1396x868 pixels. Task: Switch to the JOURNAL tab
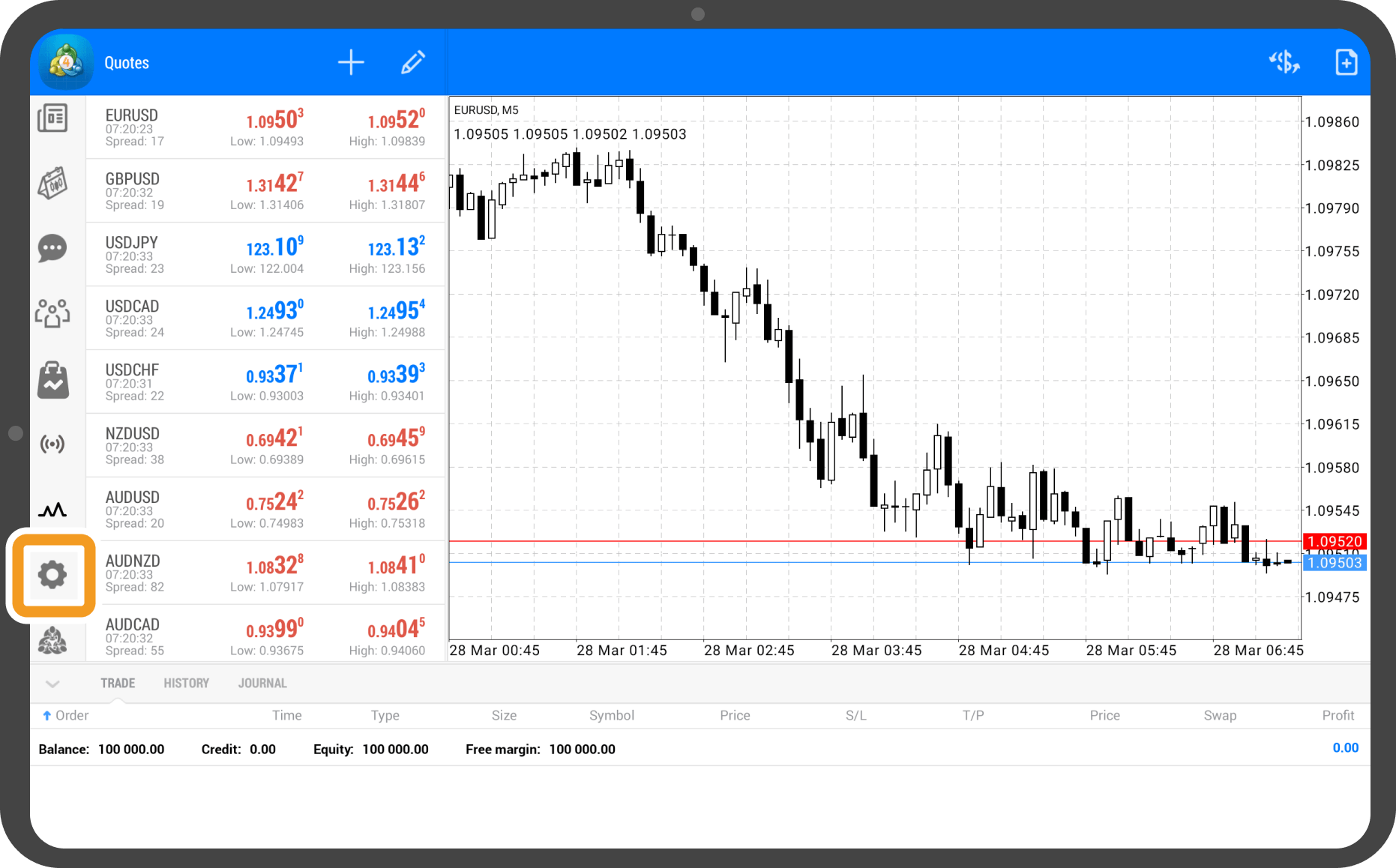[x=262, y=684]
